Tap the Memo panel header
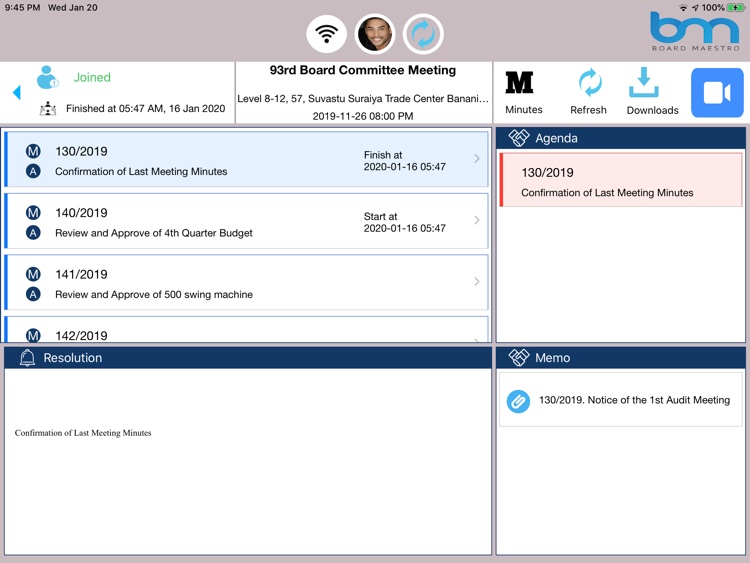750x563 pixels. [621, 357]
